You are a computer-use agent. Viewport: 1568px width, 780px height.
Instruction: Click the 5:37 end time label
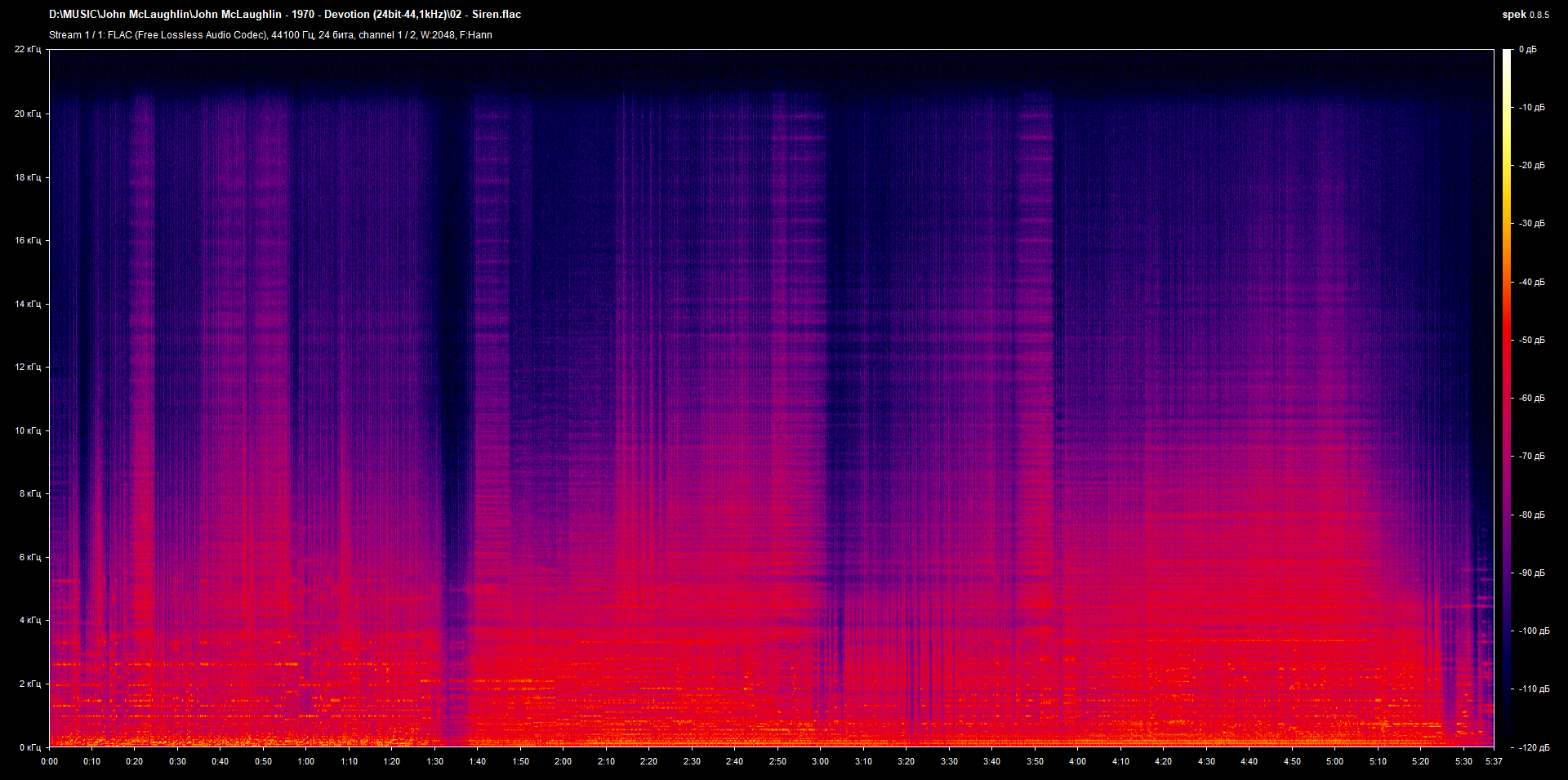(x=1494, y=761)
